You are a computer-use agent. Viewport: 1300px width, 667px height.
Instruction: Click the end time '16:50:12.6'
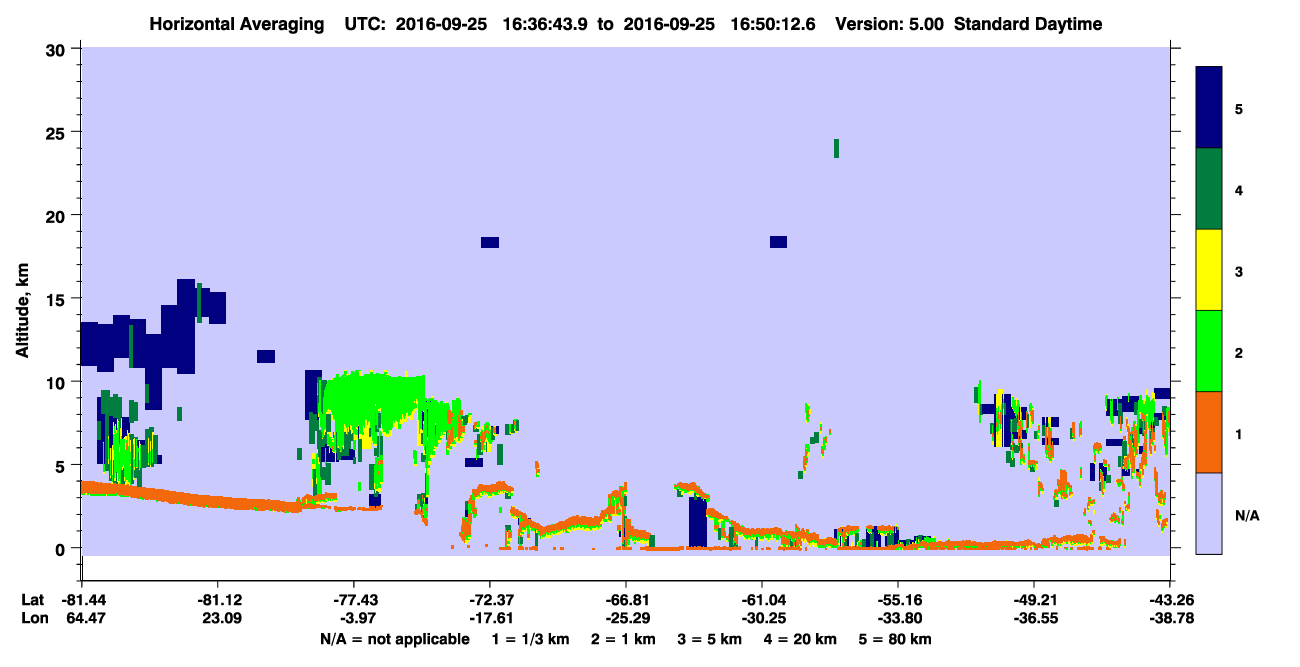pos(773,24)
